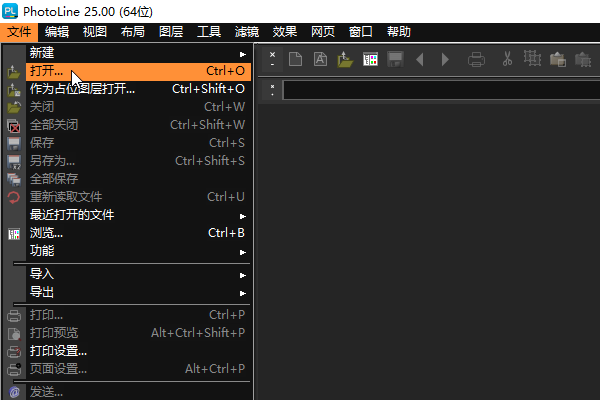Click the new document toolbar icon
Screen dimensions: 600x400
[296, 59]
